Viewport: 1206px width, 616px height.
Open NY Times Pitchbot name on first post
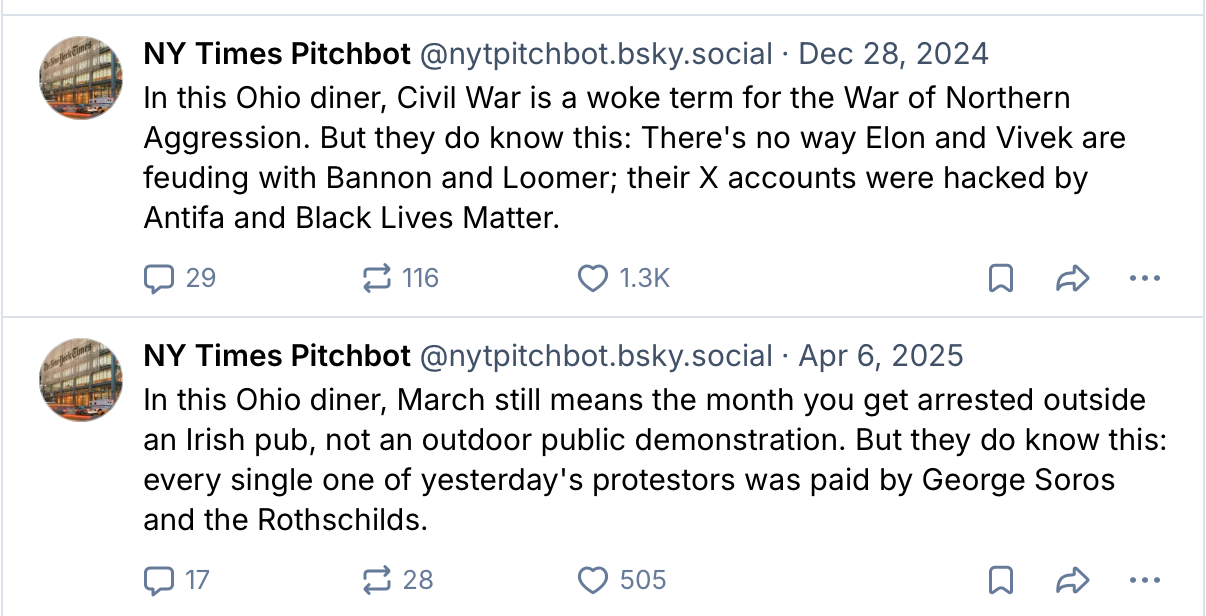pyautogui.click(x=277, y=53)
